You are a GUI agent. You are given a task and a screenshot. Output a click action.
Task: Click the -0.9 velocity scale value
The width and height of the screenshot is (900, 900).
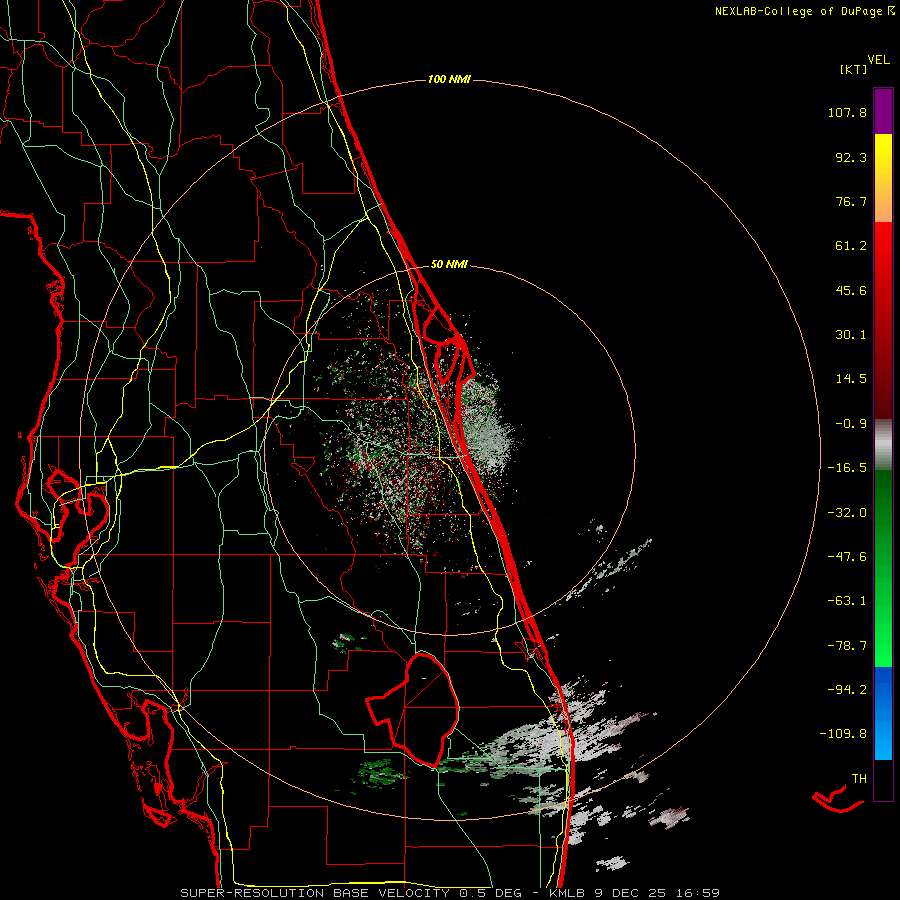point(851,424)
